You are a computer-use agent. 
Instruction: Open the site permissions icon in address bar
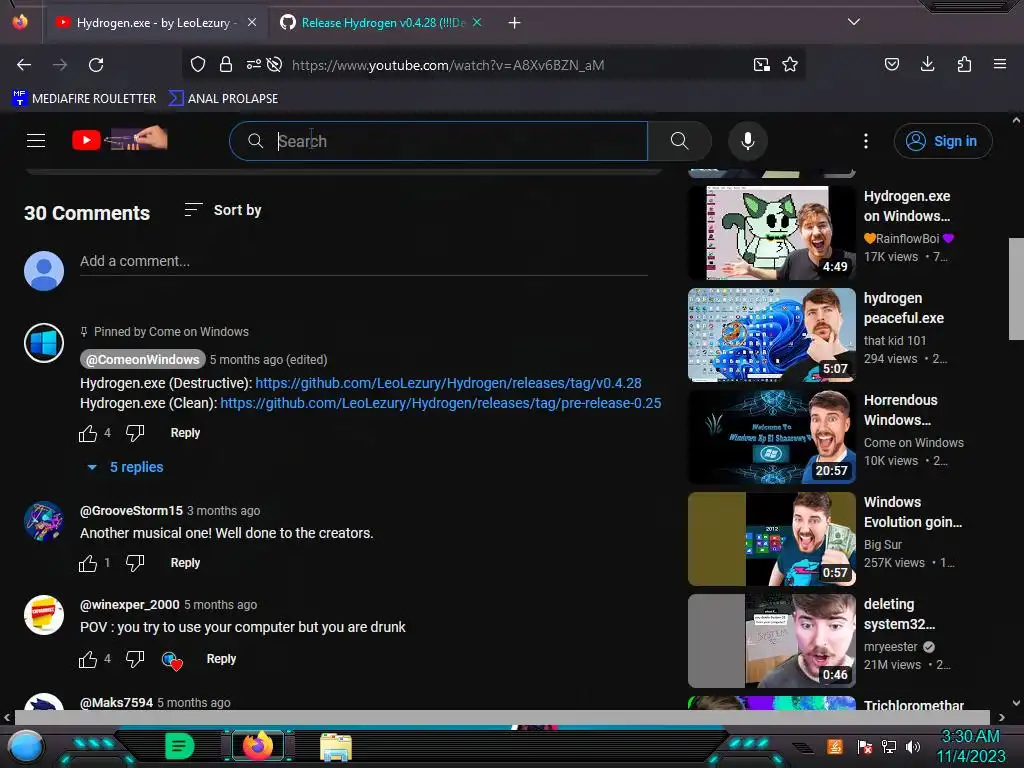click(253, 64)
